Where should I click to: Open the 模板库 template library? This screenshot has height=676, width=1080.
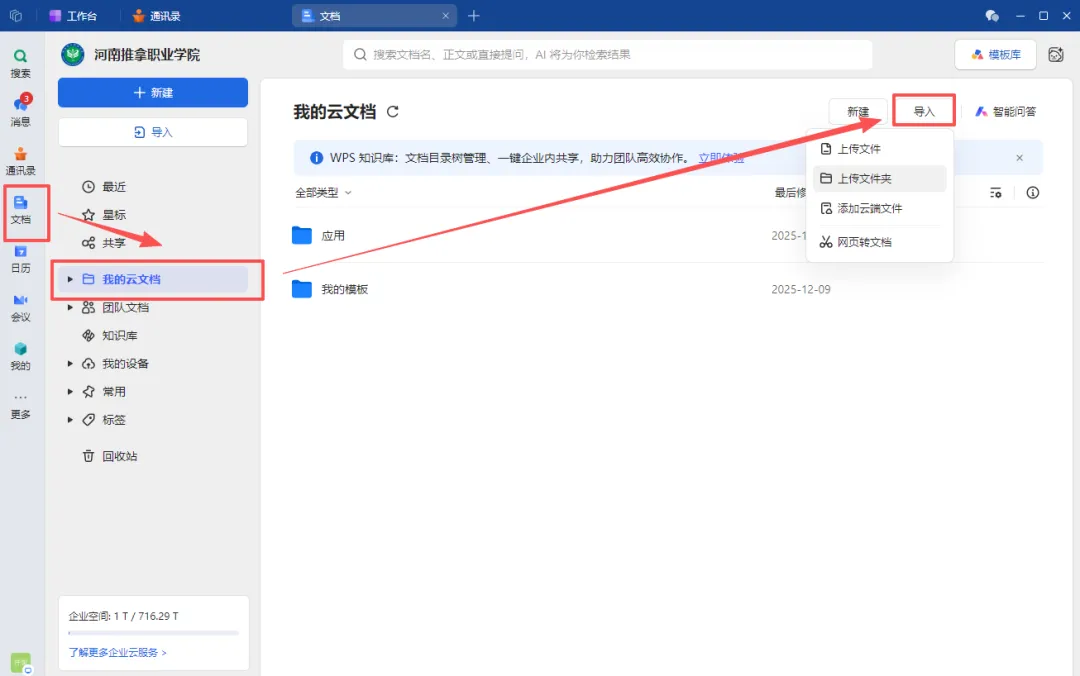click(995, 54)
